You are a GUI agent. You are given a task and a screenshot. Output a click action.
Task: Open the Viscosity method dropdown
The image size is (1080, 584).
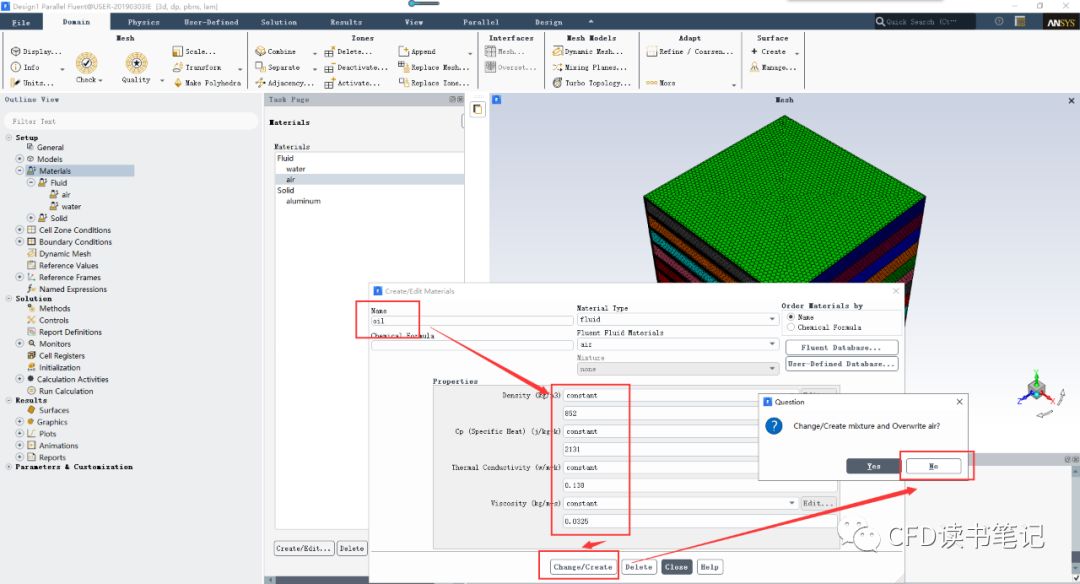(x=681, y=503)
